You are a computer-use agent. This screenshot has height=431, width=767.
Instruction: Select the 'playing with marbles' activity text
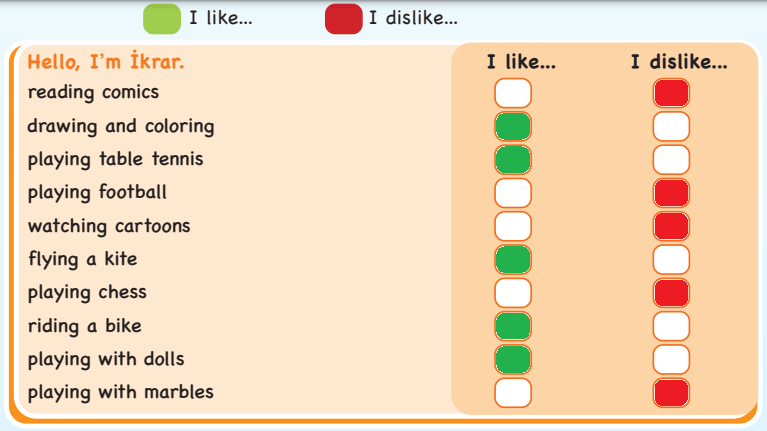click(x=121, y=392)
